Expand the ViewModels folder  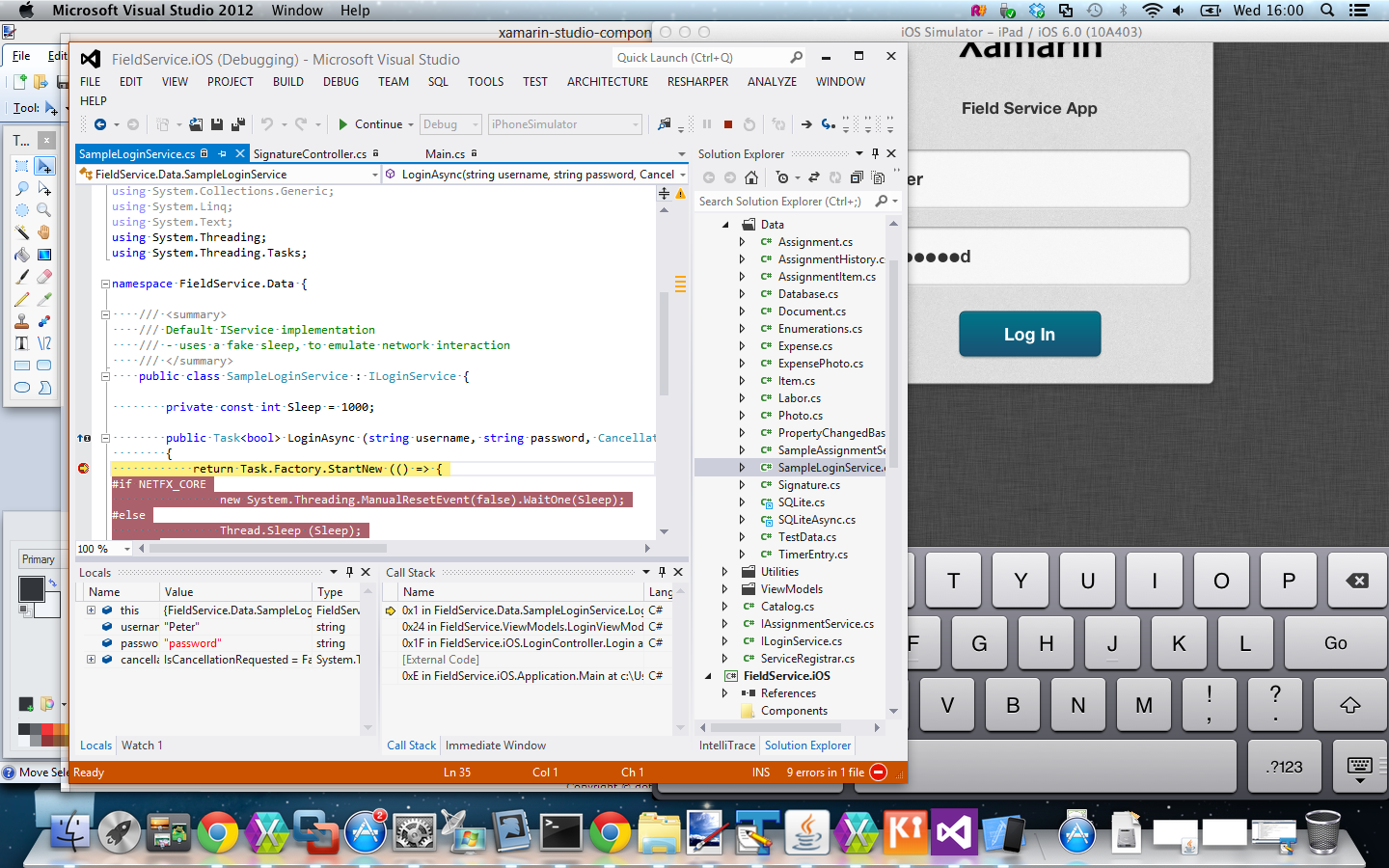[x=725, y=589]
